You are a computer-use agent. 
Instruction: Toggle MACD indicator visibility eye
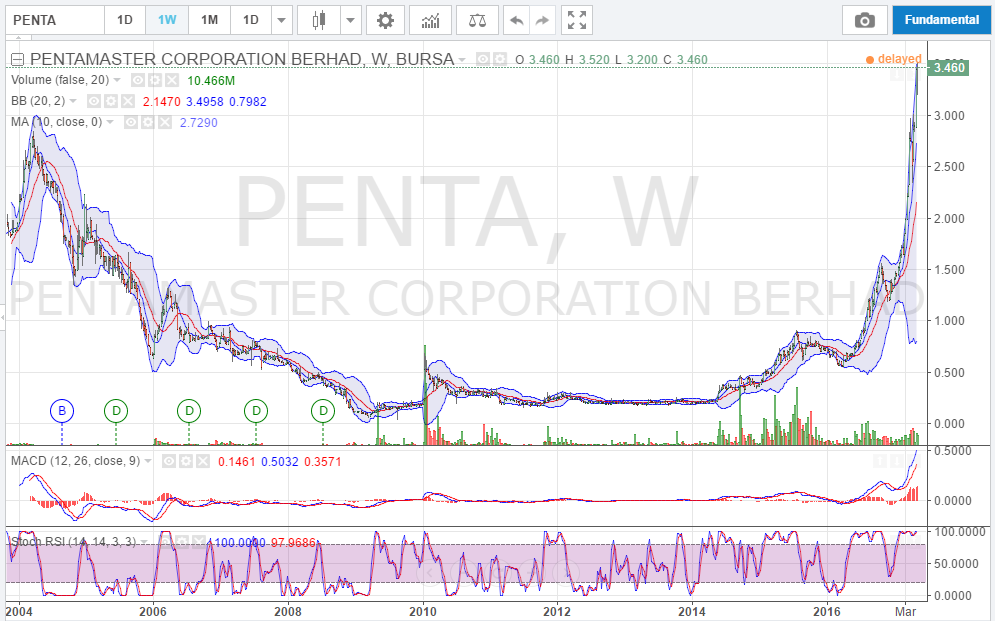[x=168, y=461]
